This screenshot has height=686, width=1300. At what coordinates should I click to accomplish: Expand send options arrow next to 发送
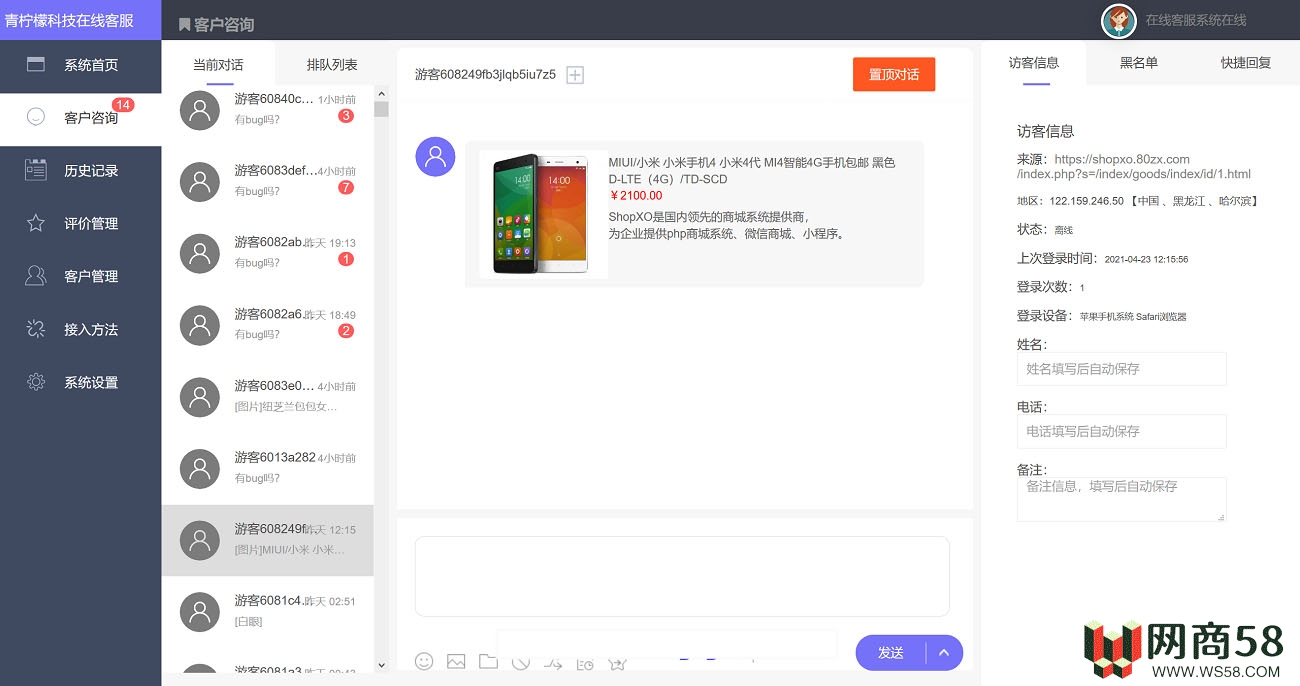tap(944, 653)
